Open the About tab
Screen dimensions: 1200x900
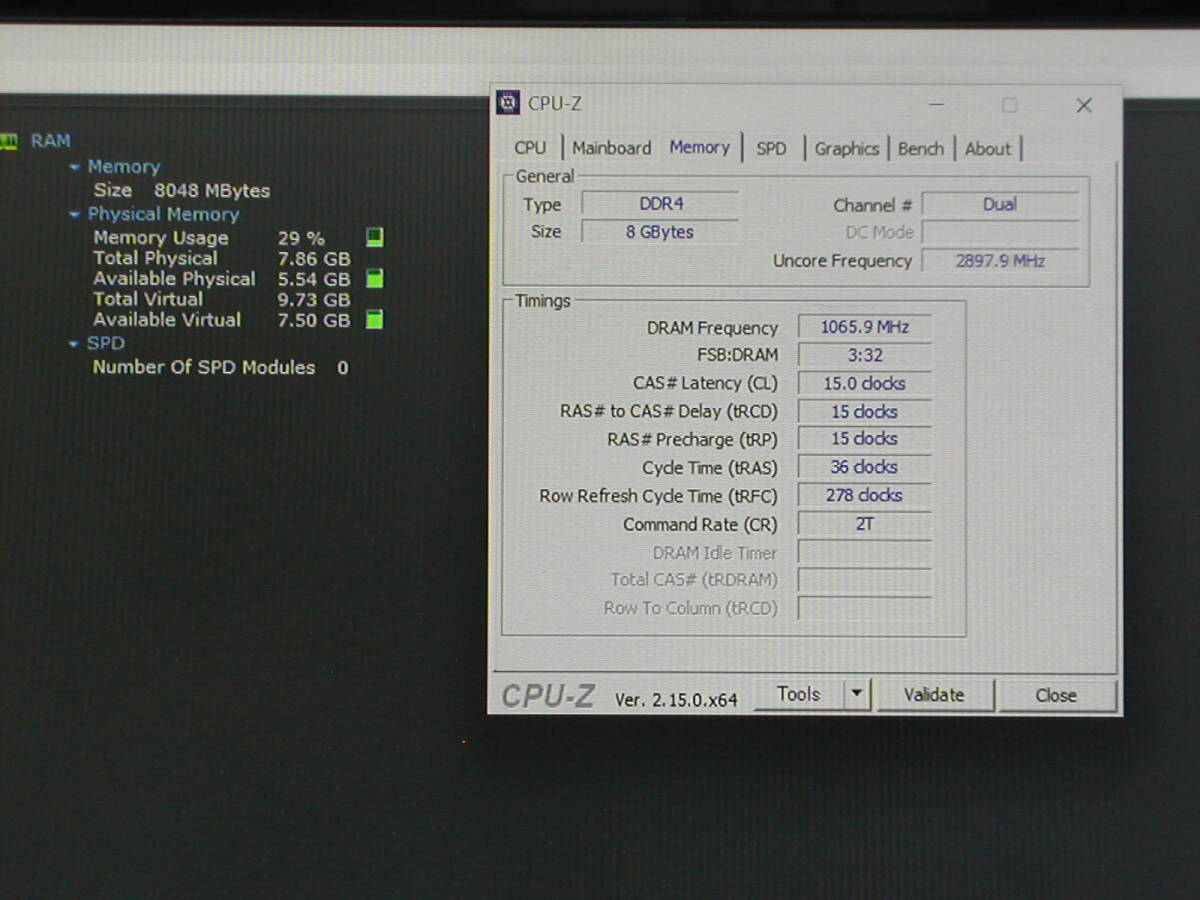click(988, 148)
